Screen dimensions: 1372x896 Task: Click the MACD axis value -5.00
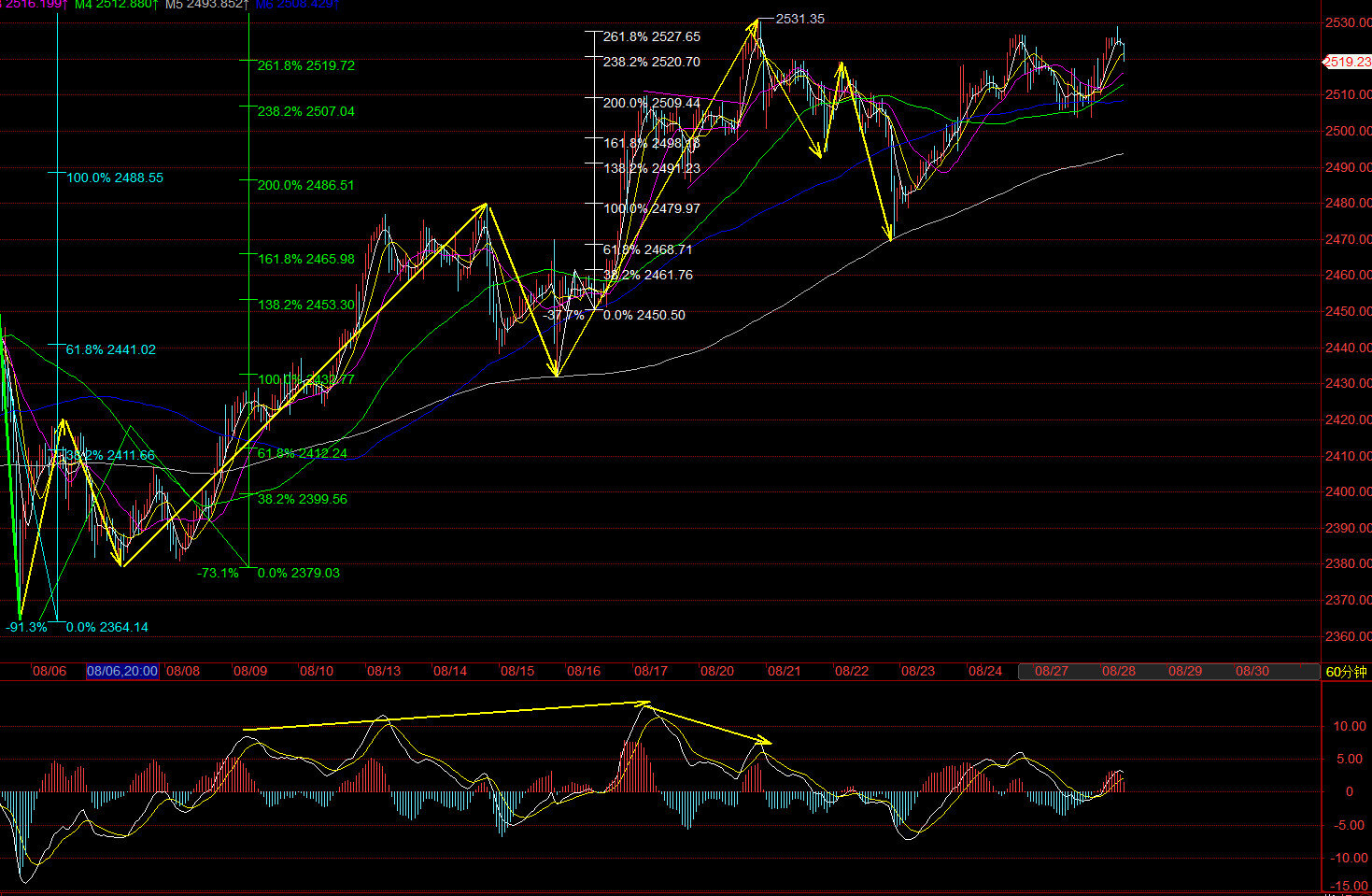tap(1350, 825)
